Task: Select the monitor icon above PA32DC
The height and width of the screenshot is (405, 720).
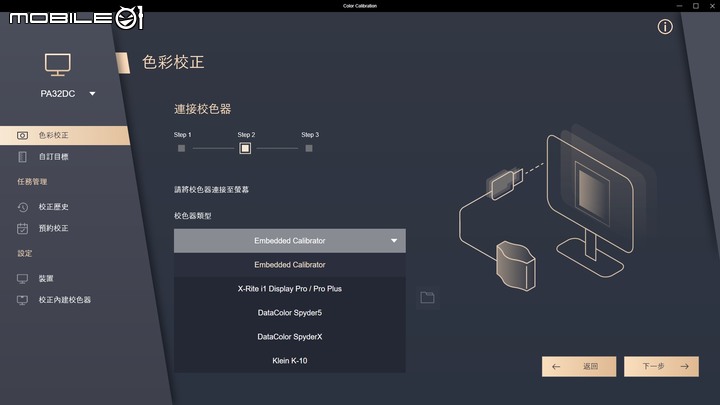Action: tap(58, 65)
